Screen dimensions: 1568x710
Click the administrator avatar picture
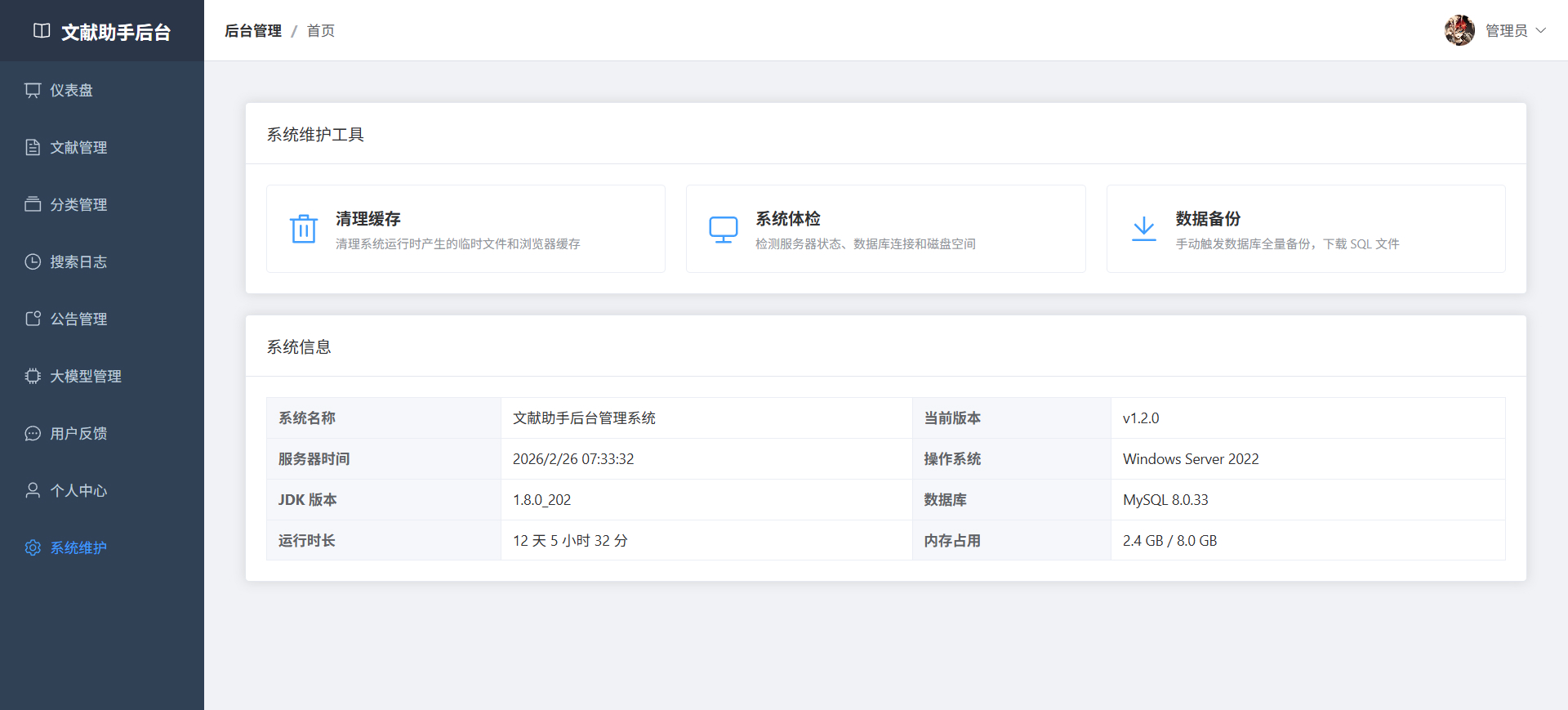tap(1459, 30)
